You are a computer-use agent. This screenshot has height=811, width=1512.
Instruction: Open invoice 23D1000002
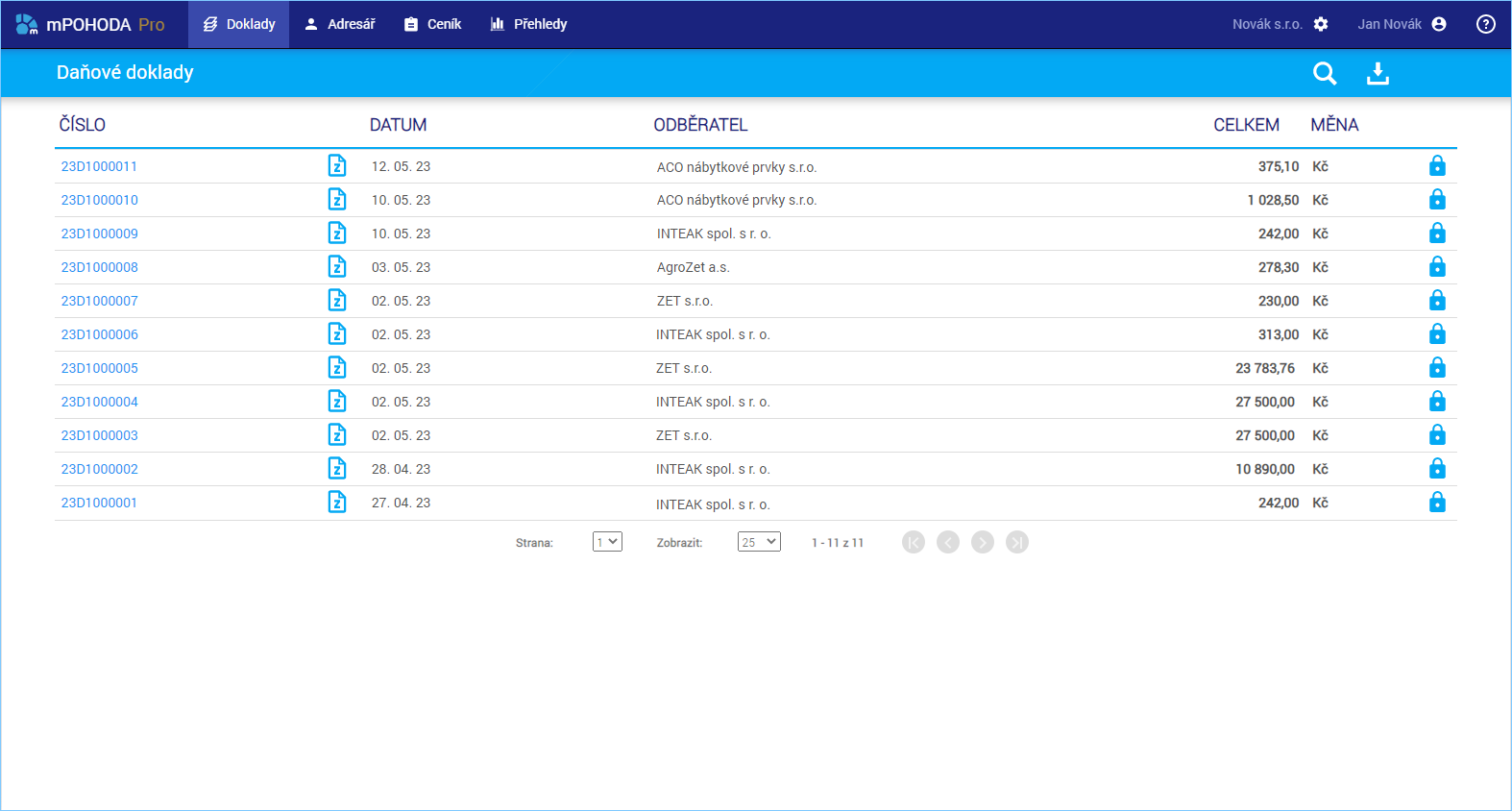click(99, 469)
